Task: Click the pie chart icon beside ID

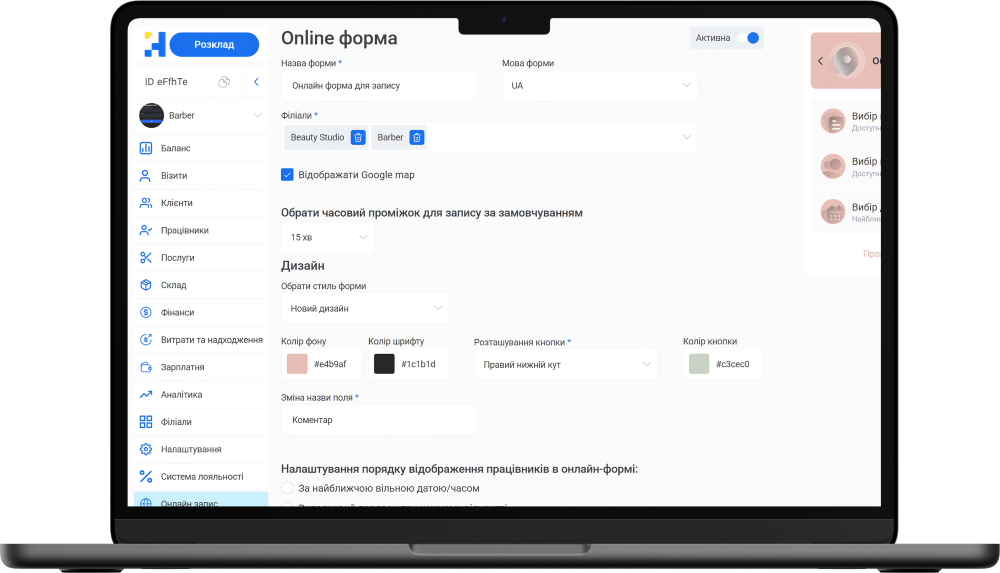Action: tap(224, 82)
